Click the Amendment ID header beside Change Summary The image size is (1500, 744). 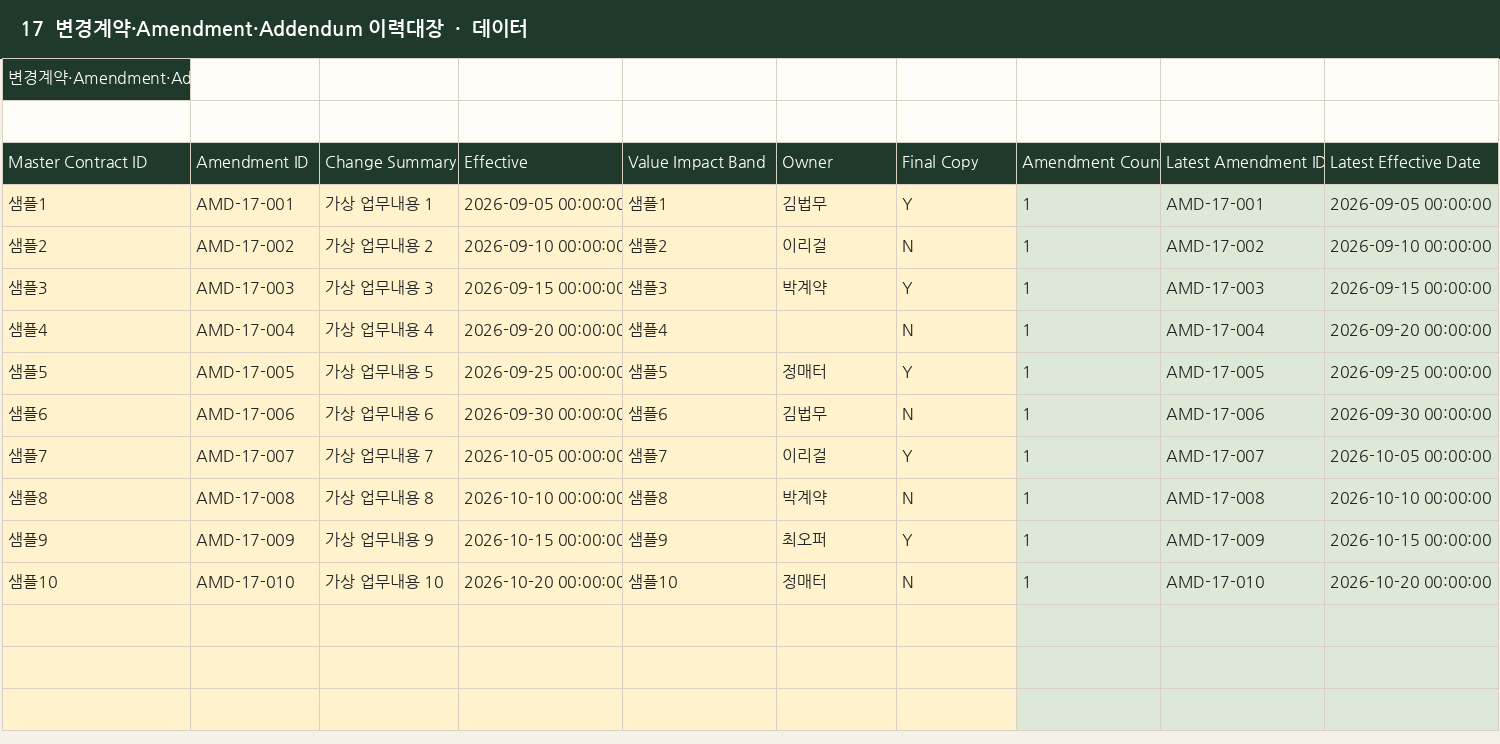pos(255,163)
